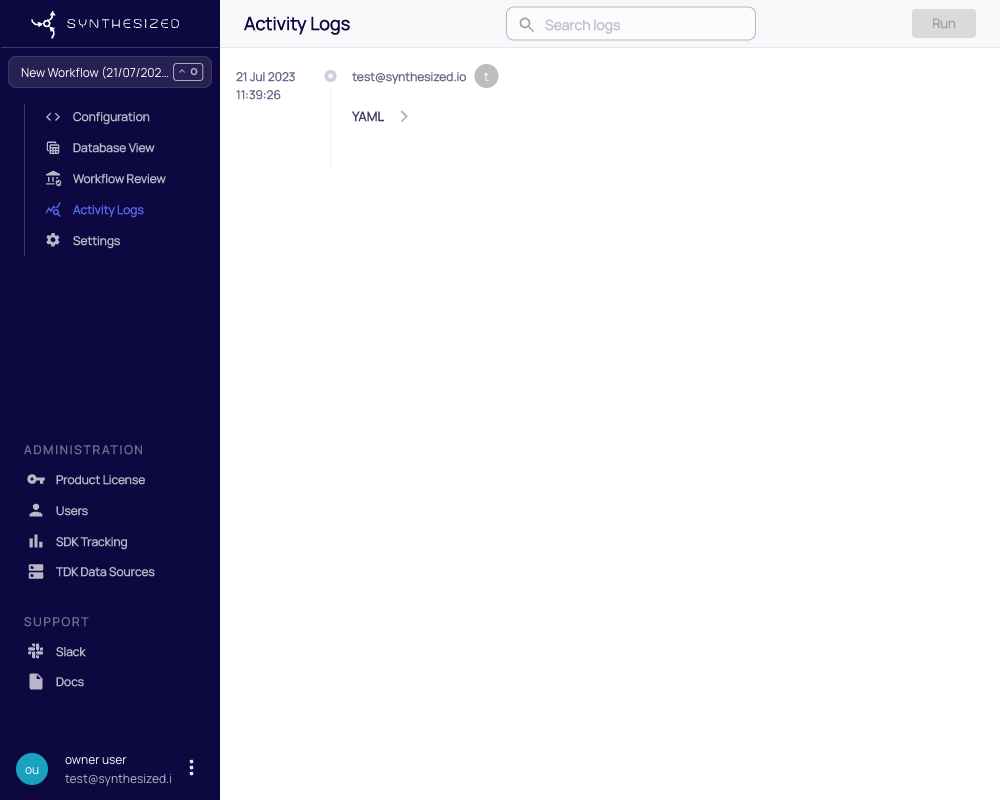Viewport: 1000px width, 800px height.
Task: Click the TDK Data Sources server icon
Action: click(36, 572)
